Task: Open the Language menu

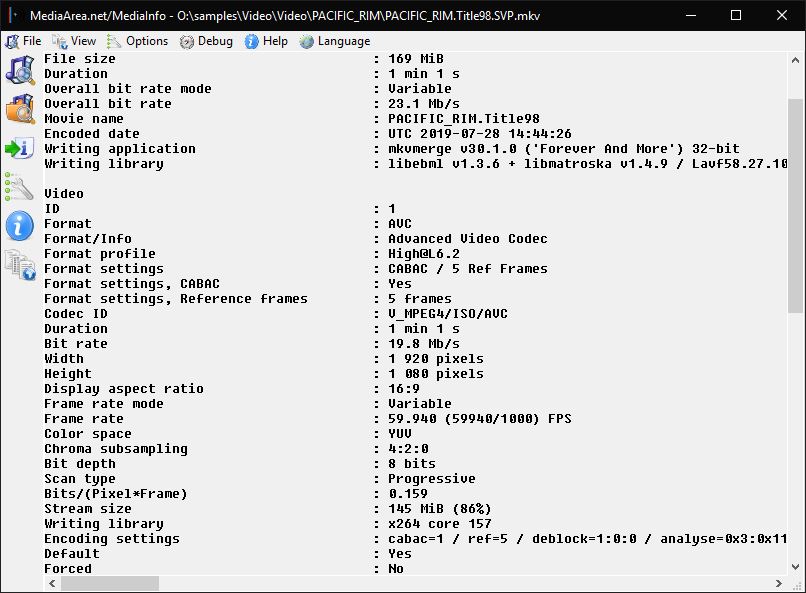Action: point(335,41)
